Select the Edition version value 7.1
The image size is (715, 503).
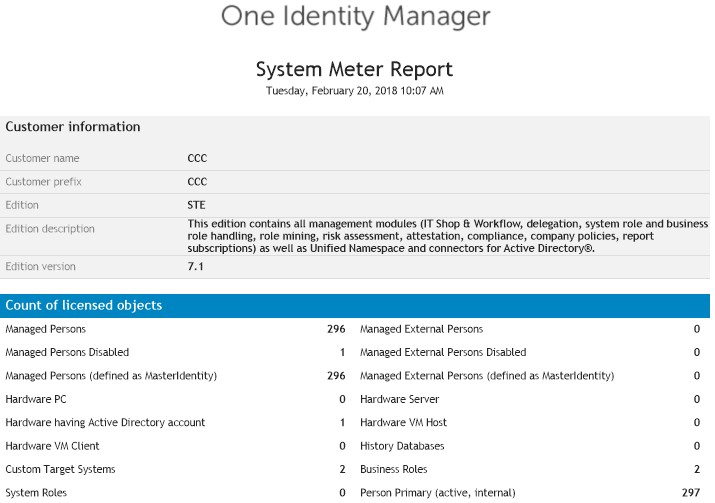coord(195,266)
